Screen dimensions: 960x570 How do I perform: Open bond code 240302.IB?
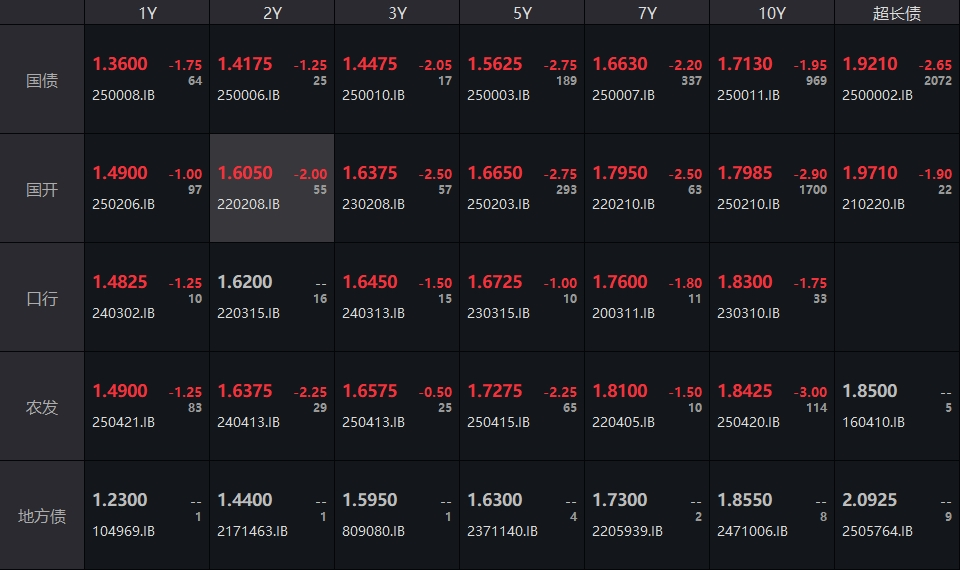coord(124,314)
